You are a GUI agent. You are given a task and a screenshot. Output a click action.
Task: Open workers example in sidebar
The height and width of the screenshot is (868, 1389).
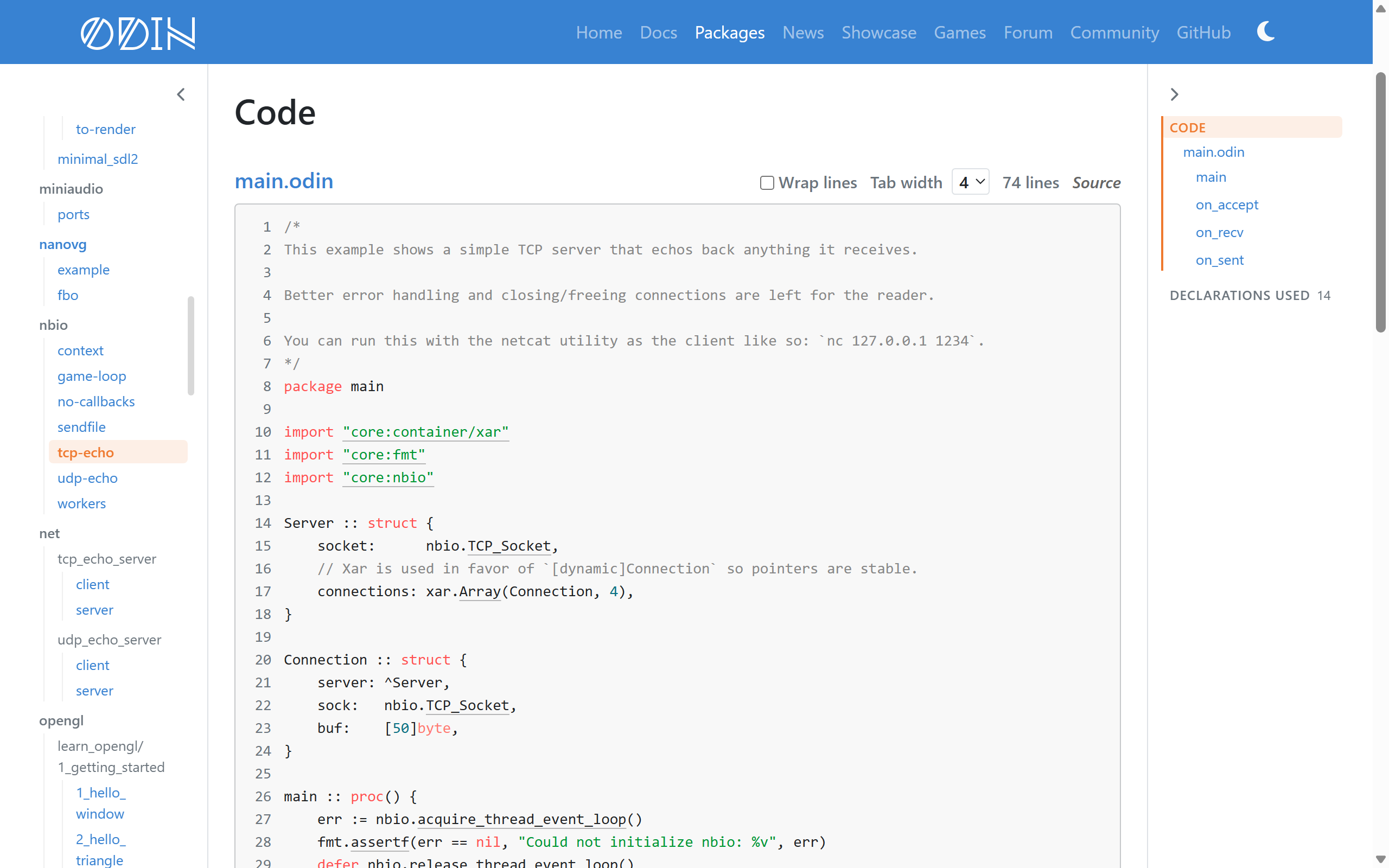click(x=81, y=503)
